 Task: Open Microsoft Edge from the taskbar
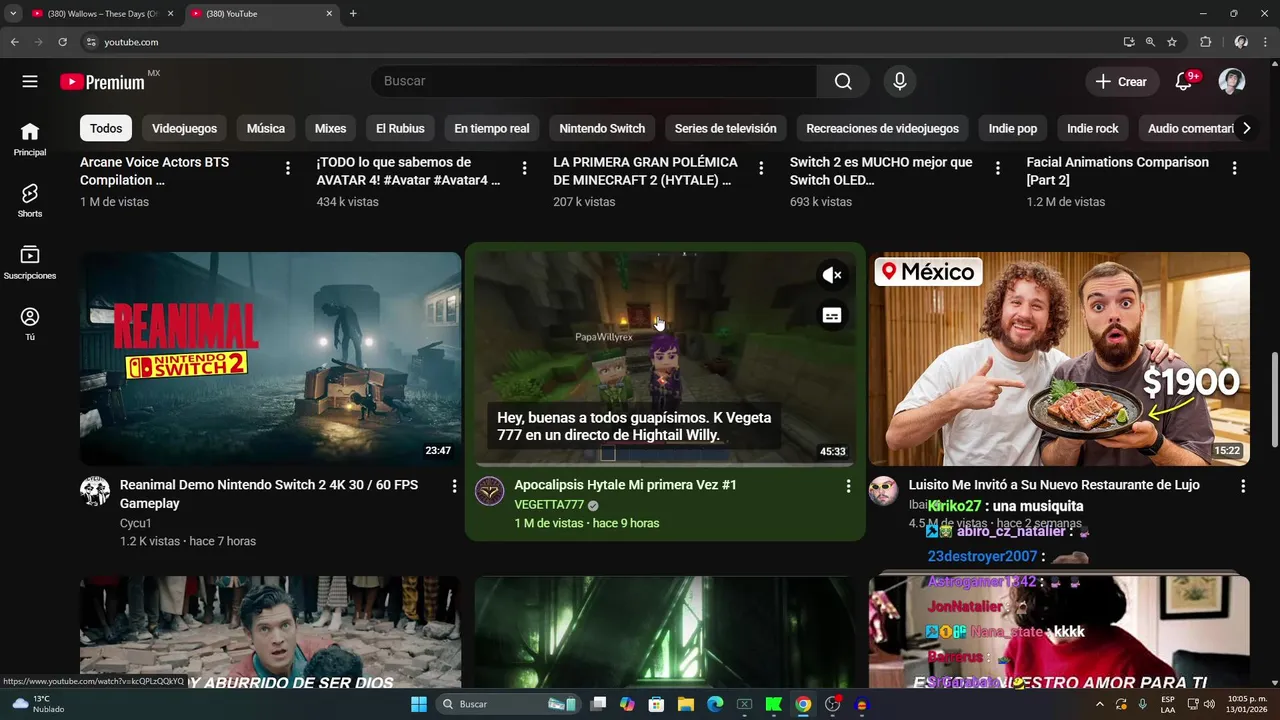coord(715,704)
